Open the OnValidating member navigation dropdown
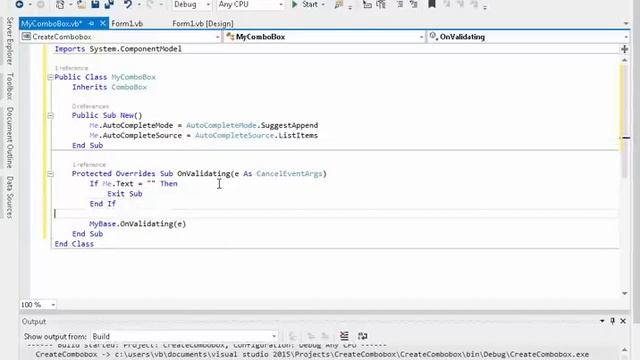This screenshot has height=360, width=640. [529, 37]
